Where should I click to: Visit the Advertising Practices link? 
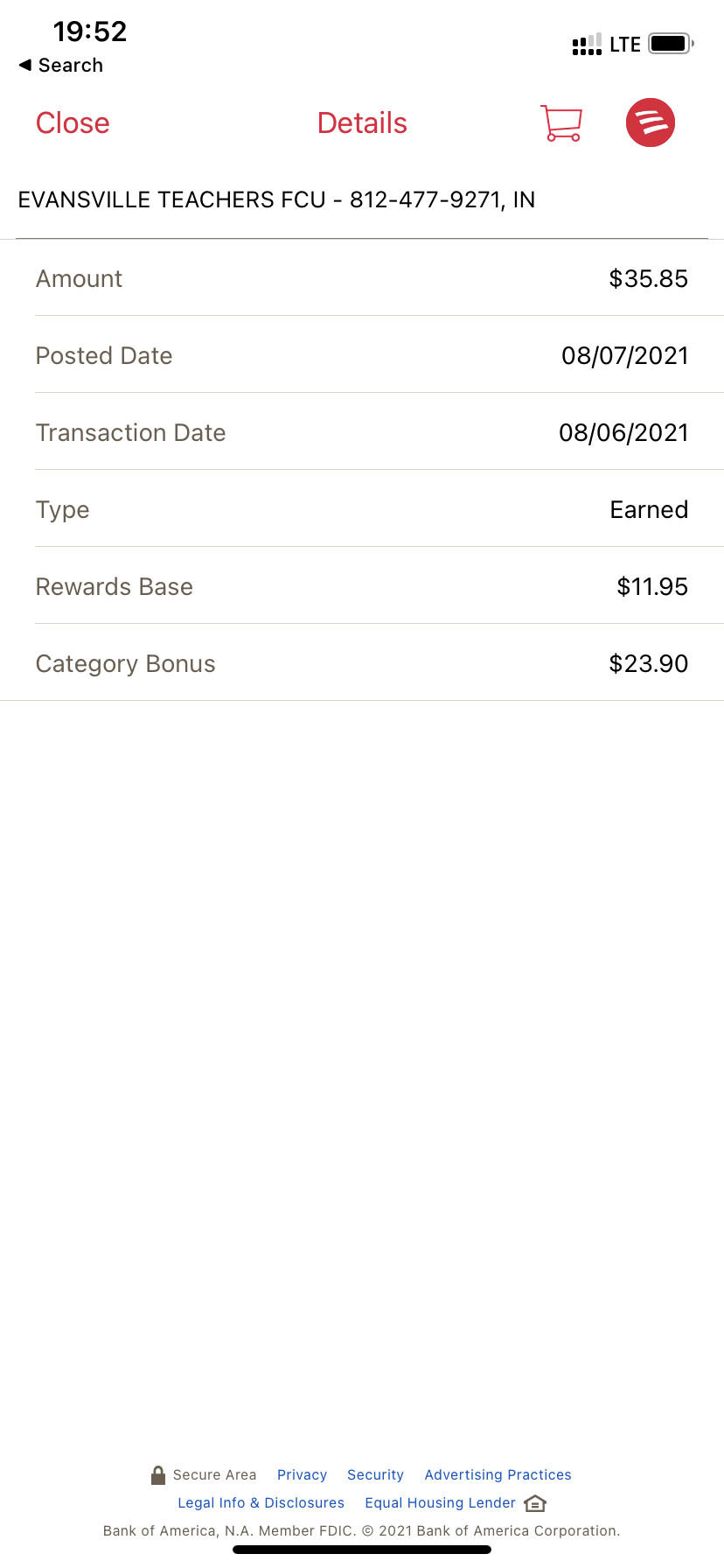coord(498,1475)
